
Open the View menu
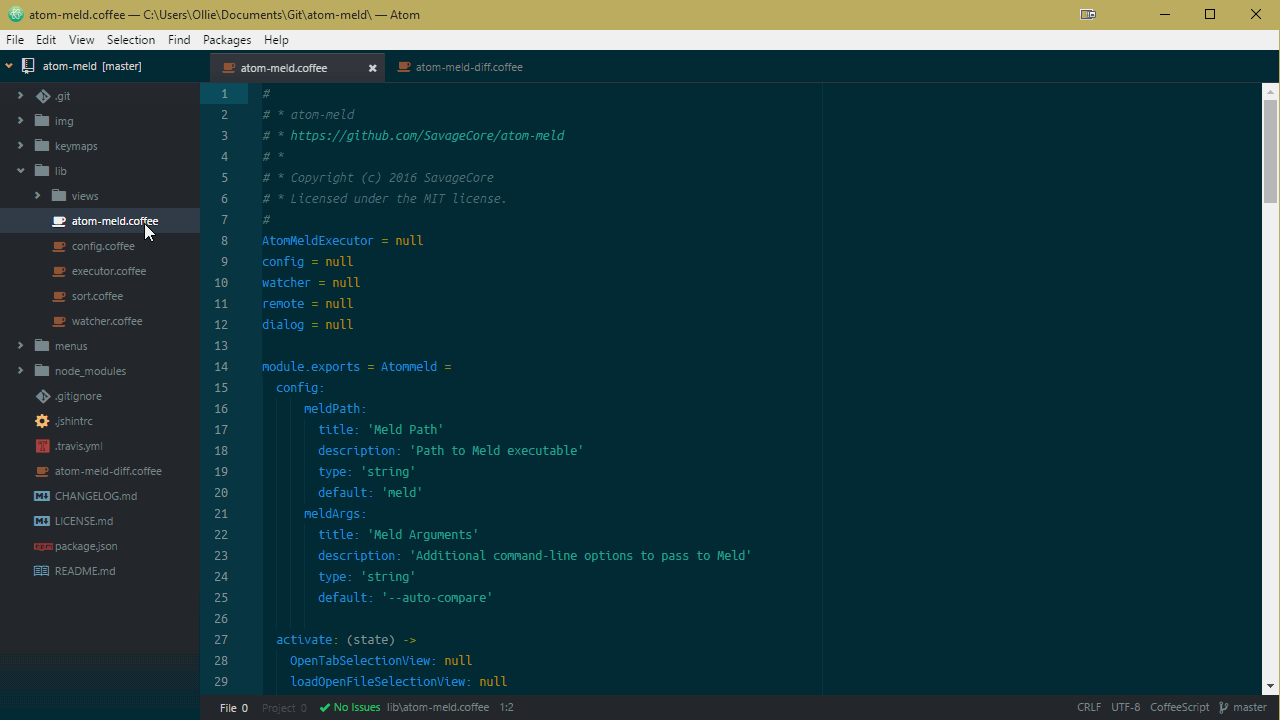click(82, 40)
